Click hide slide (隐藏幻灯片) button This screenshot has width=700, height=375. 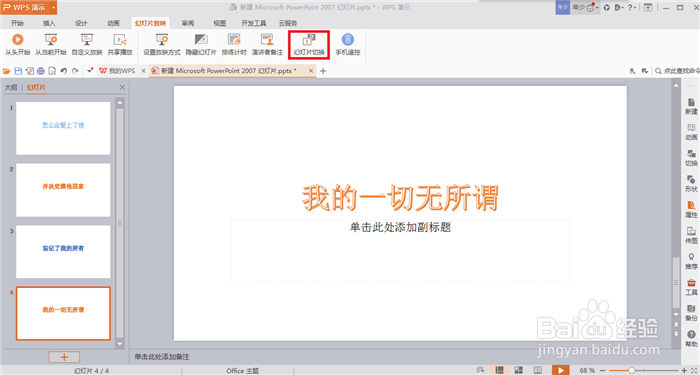[x=201, y=45]
